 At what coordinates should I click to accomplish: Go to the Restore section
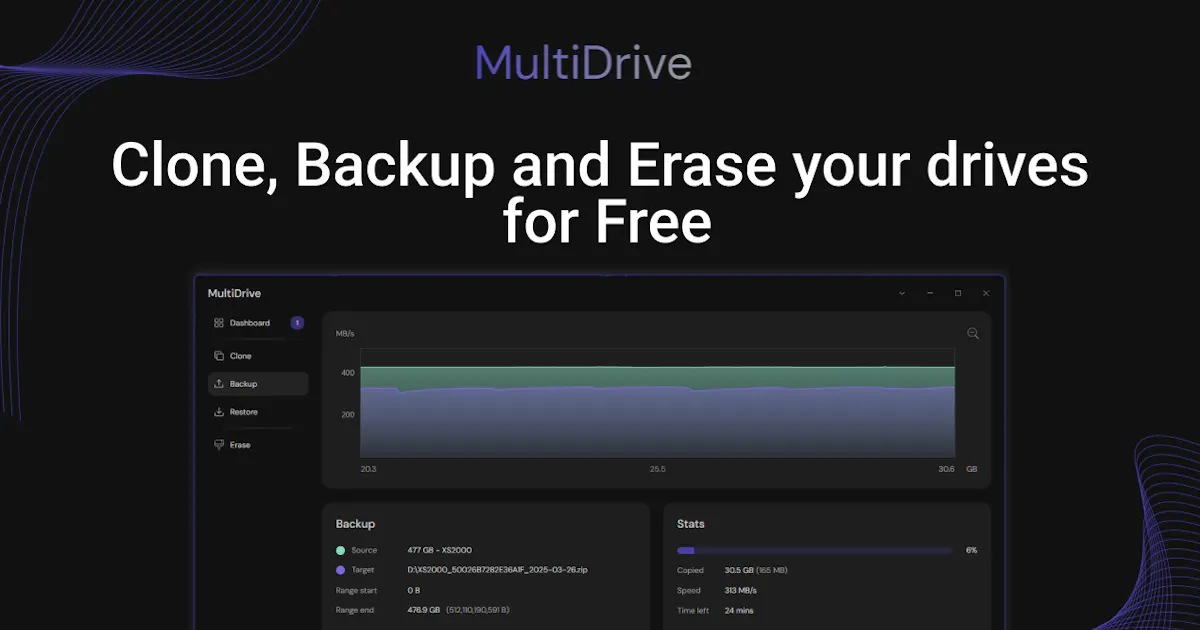tap(236, 412)
